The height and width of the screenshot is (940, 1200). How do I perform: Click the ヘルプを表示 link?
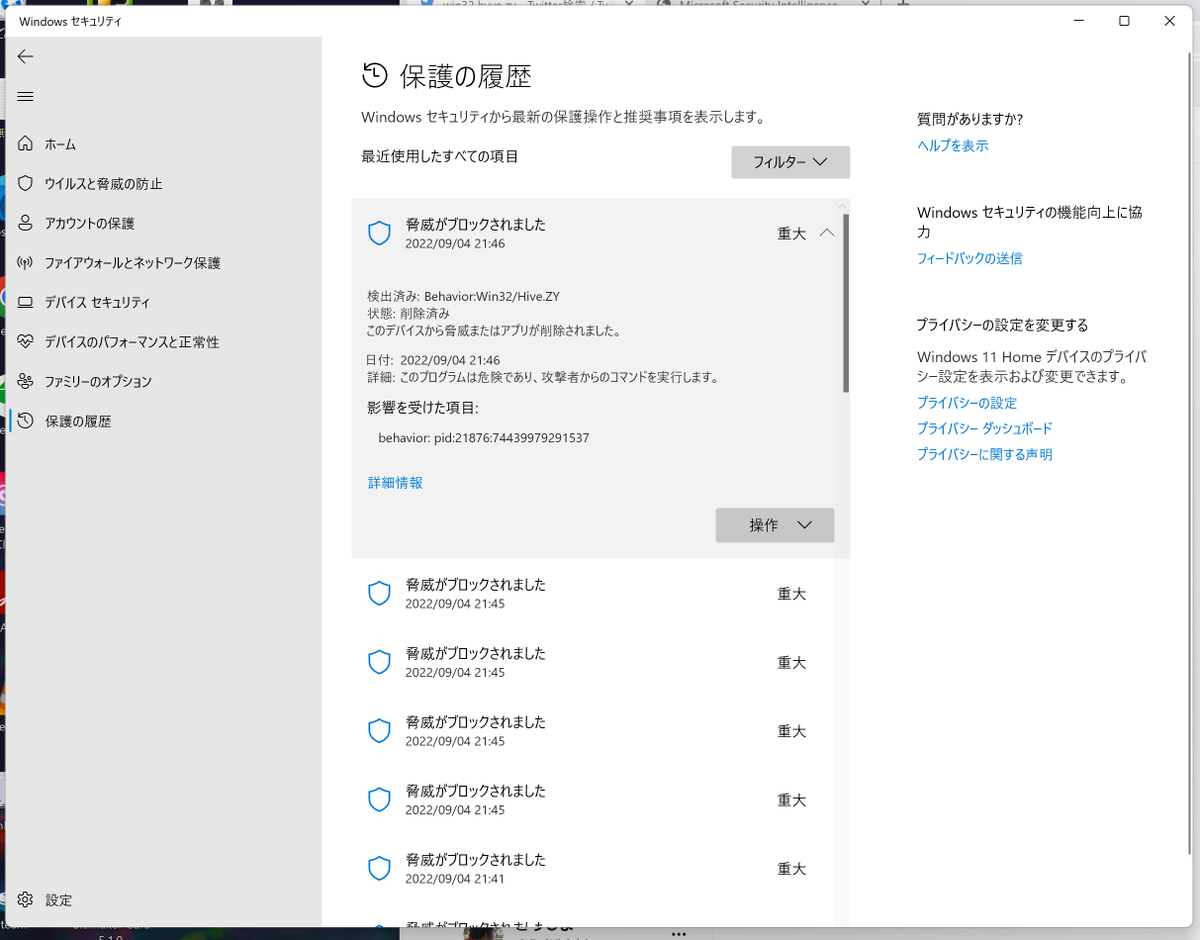[x=952, y=145]
